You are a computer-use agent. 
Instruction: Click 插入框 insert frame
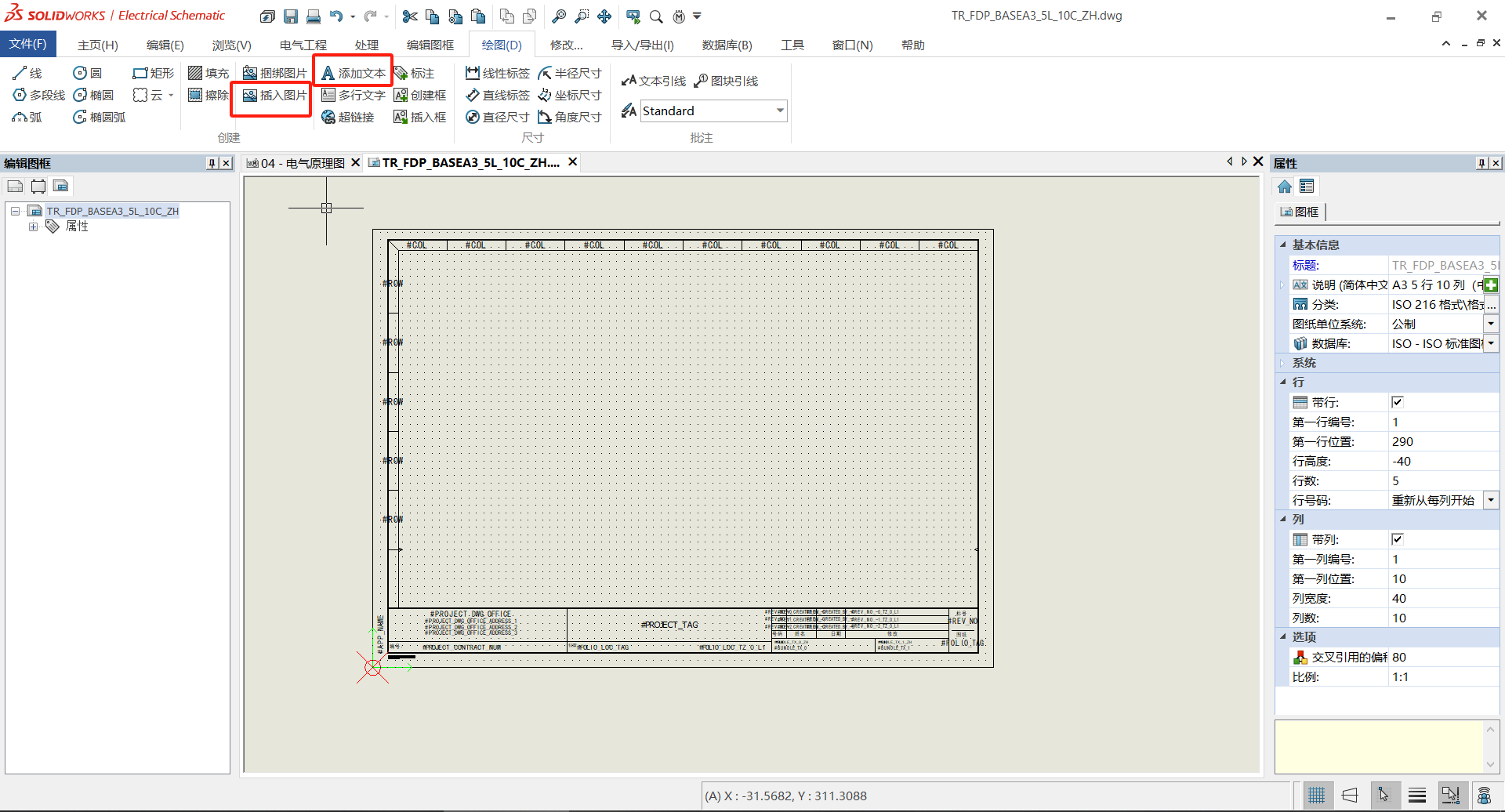pyautogui.click(x=420, y=117)
